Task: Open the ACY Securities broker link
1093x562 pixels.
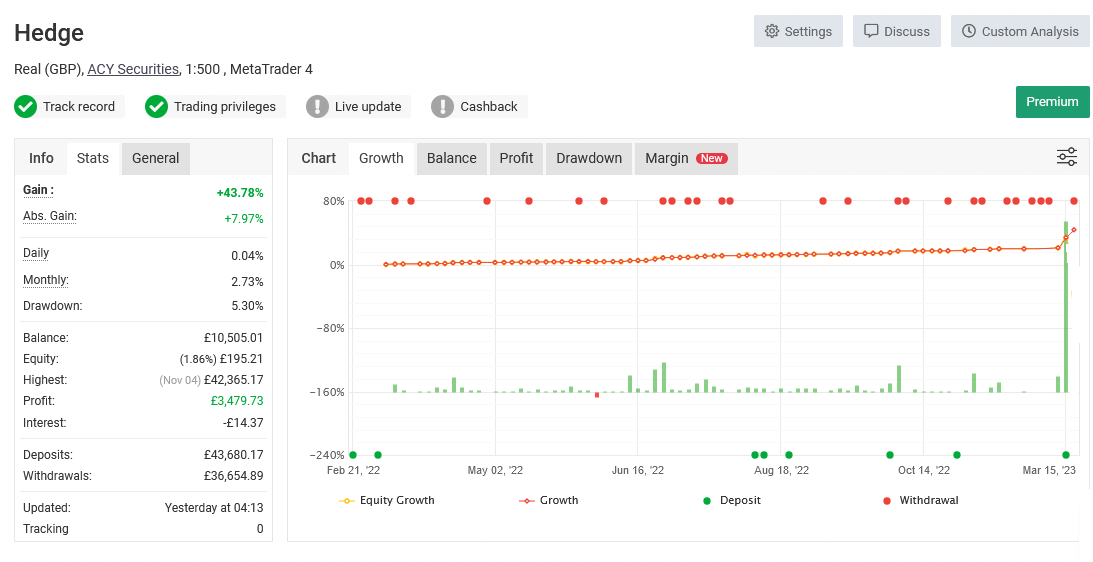Action: [x=133, y=69]
